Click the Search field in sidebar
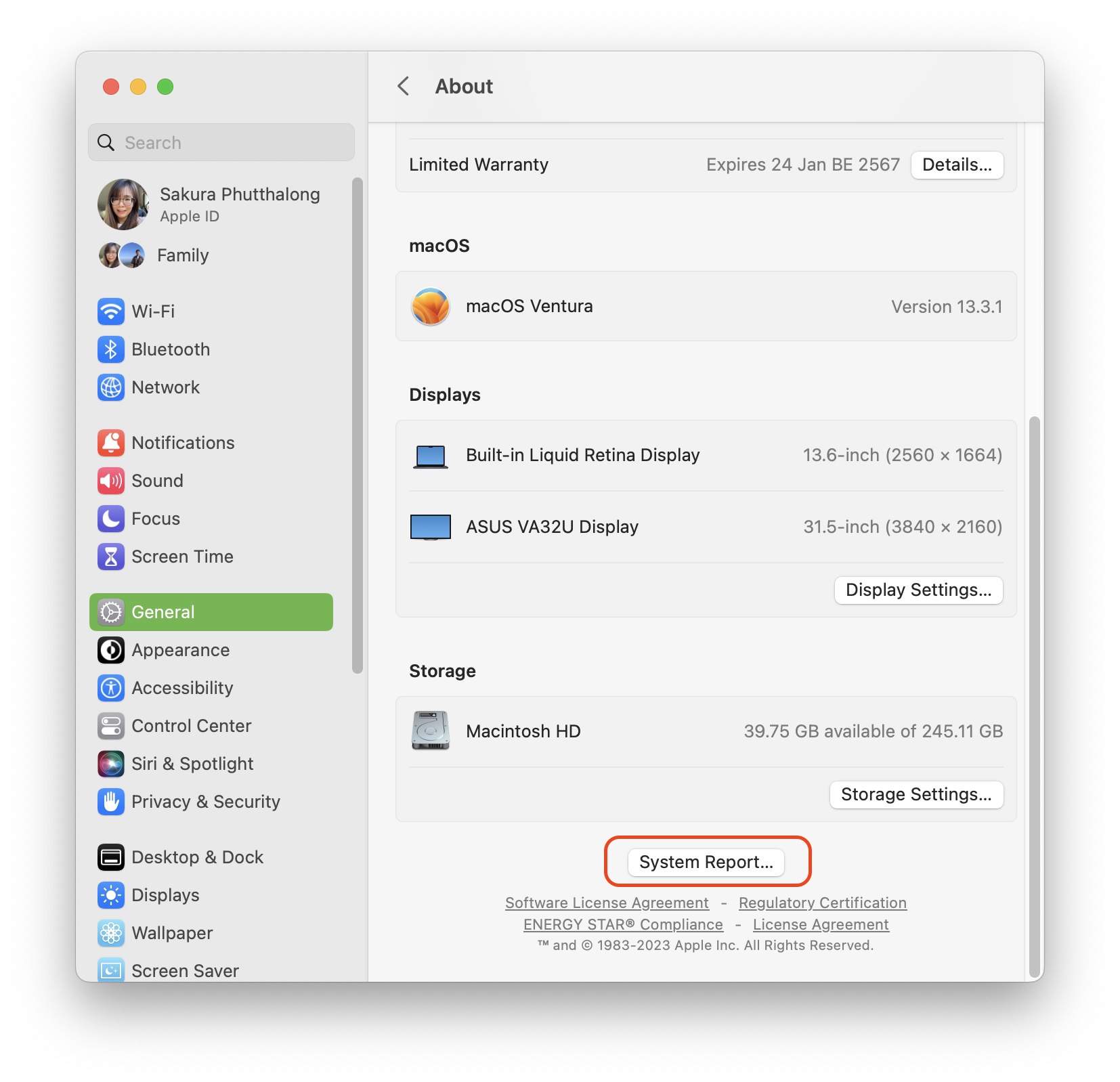The image size is (1120, 1082). coord(221,143)
